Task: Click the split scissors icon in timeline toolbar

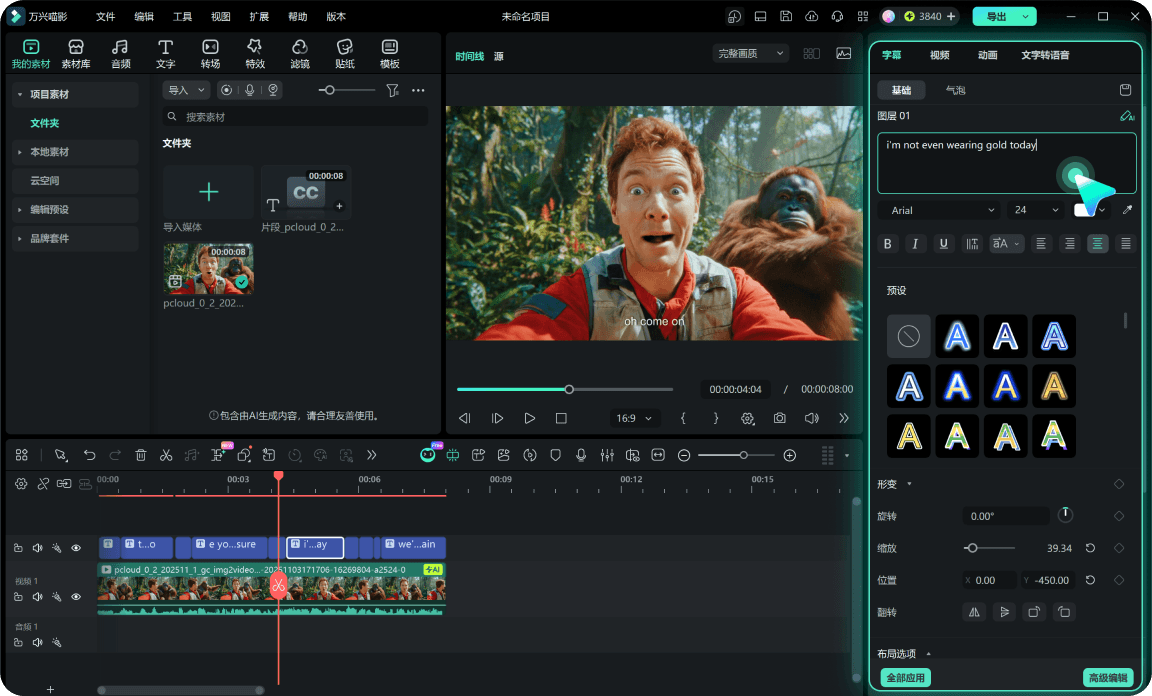Action: (x=166, y=456)
